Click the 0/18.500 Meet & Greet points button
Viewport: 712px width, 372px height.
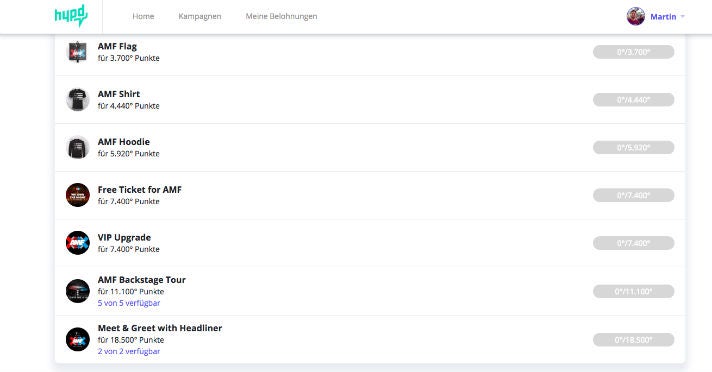tap(633, 340)
